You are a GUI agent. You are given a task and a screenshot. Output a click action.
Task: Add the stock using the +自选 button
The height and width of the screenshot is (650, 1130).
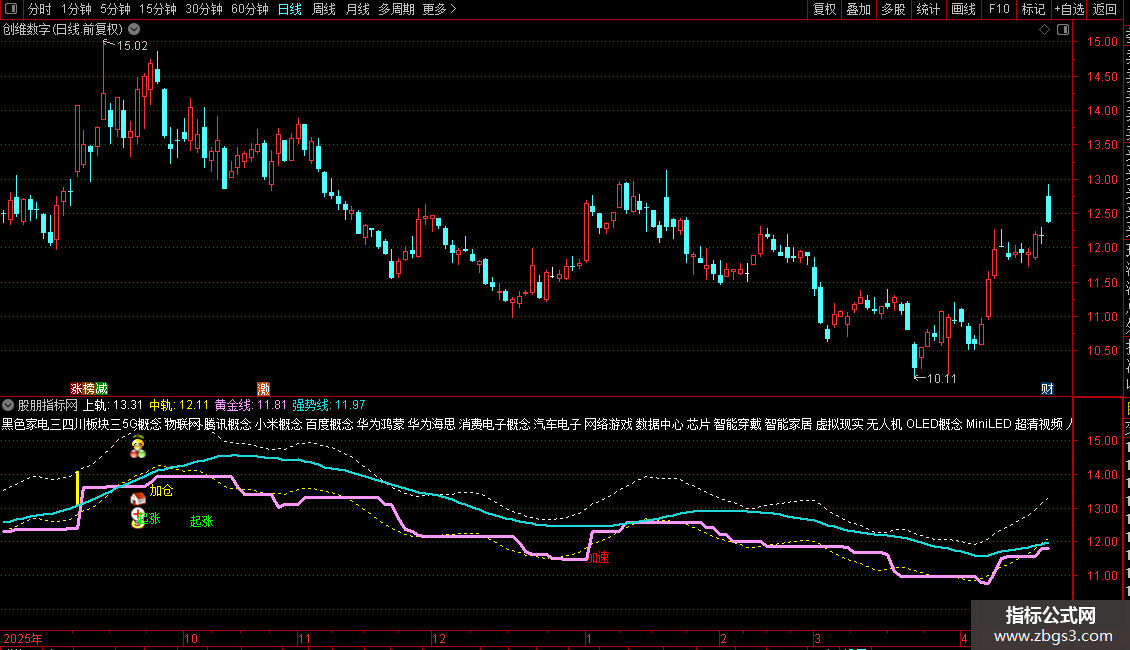tap(1068, 9)
